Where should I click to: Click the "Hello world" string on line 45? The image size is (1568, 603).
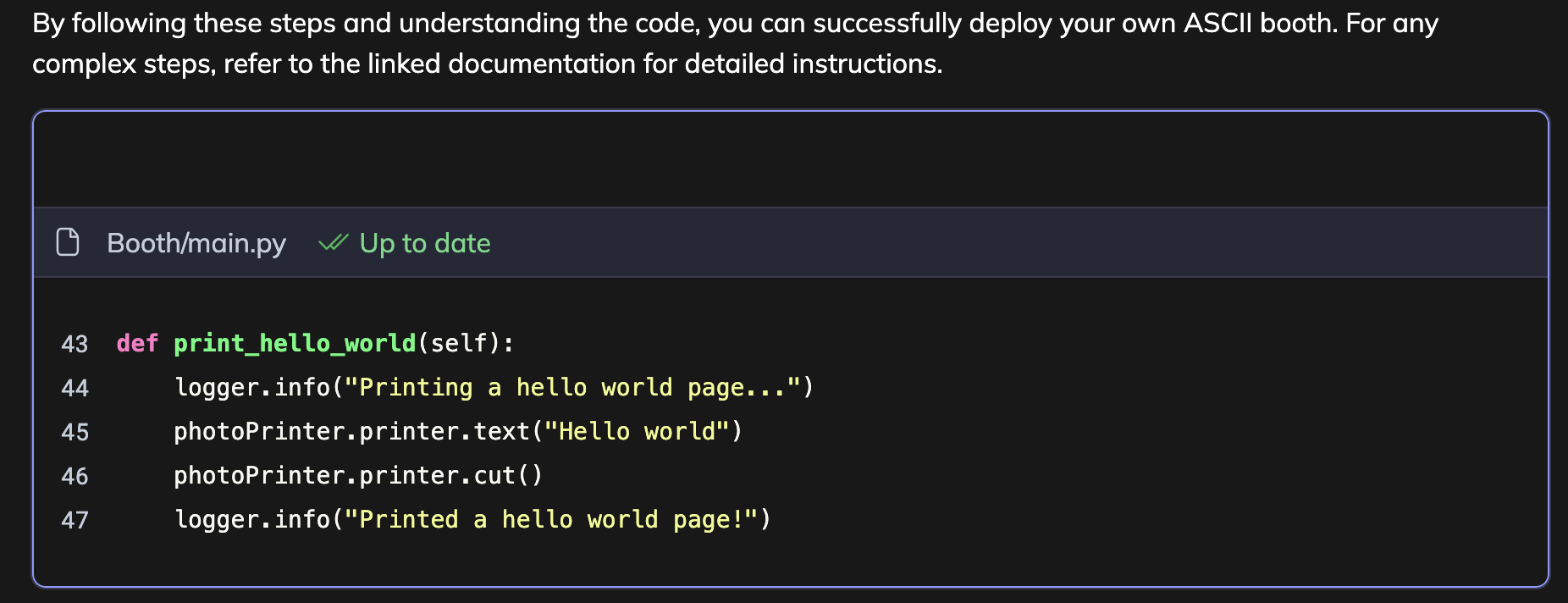[637, 431]
